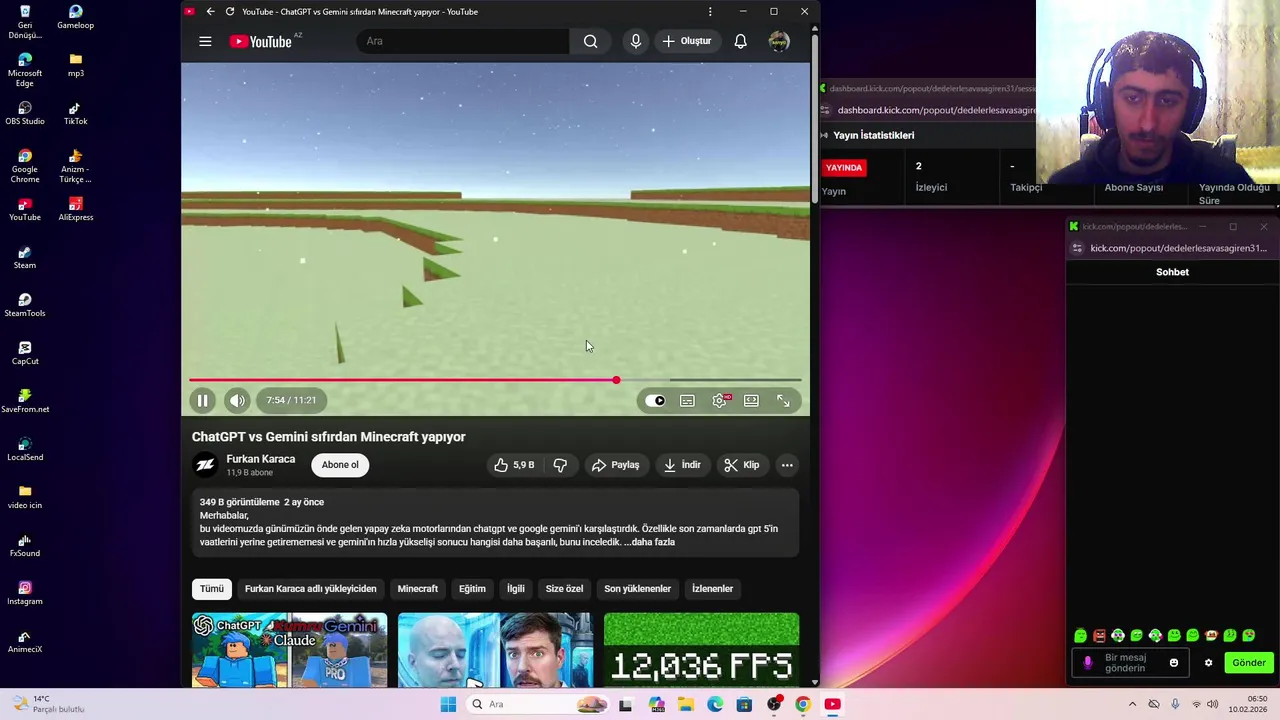Select the Furkan Karaca adlı yükleyiciden chip
The image size is (1280, 720).
coord(311,589)
